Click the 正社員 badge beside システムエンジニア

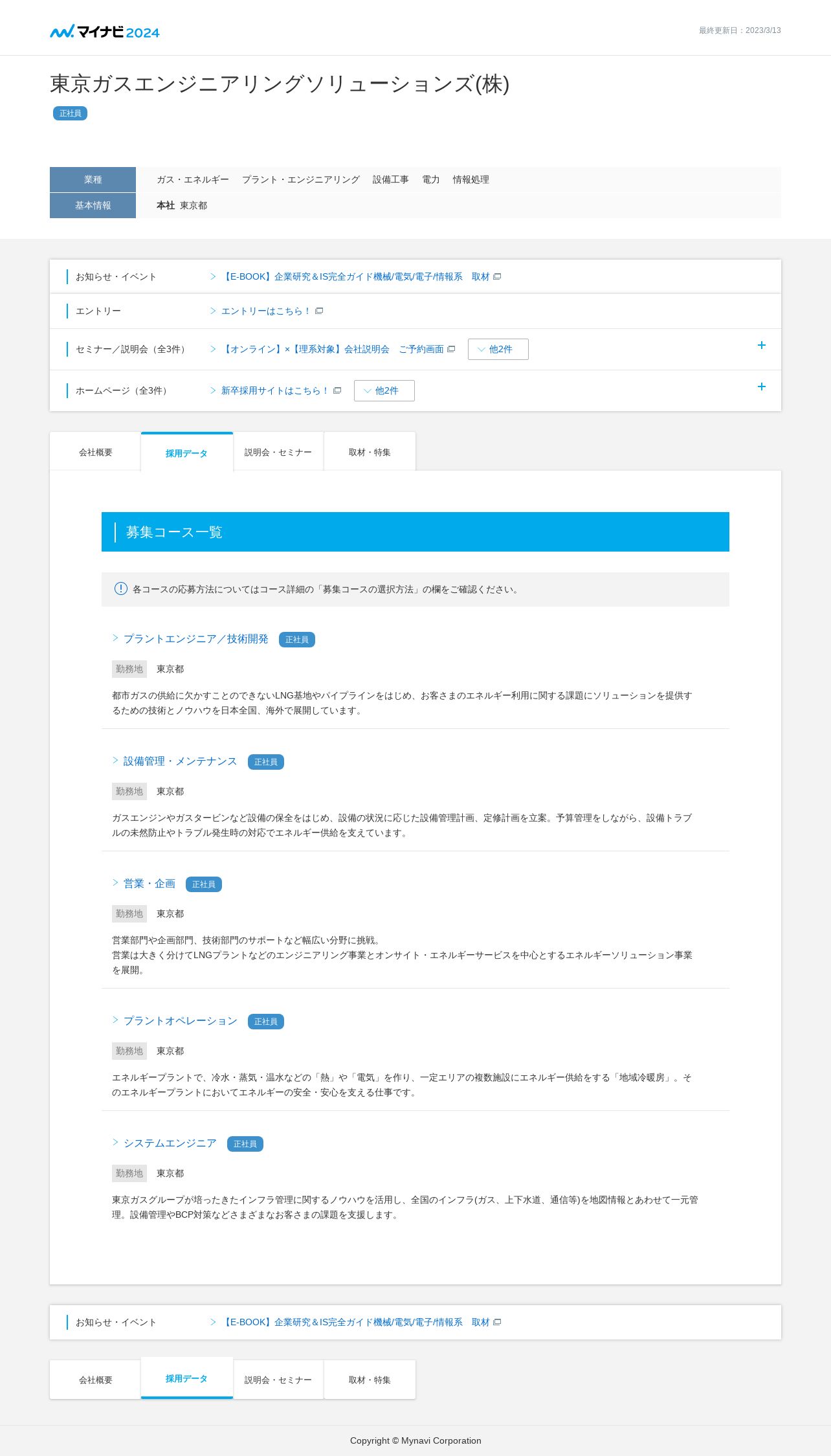(x=245, y=1144)
